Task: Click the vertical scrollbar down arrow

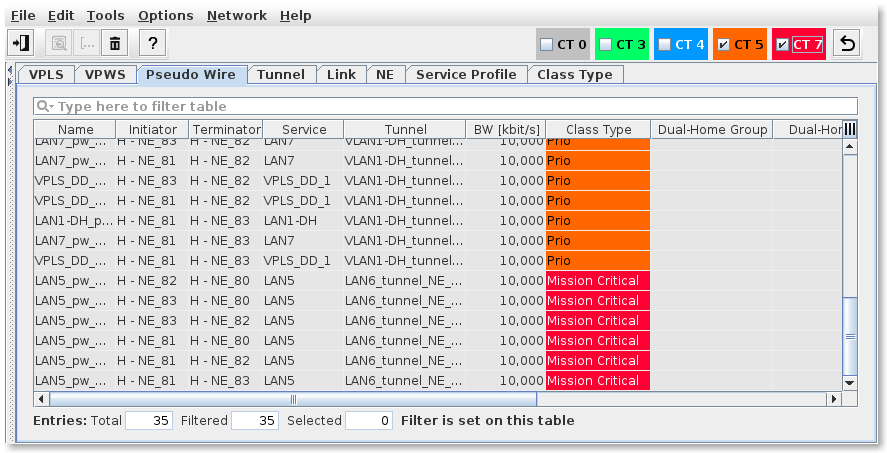Action: tap(850, 382)
